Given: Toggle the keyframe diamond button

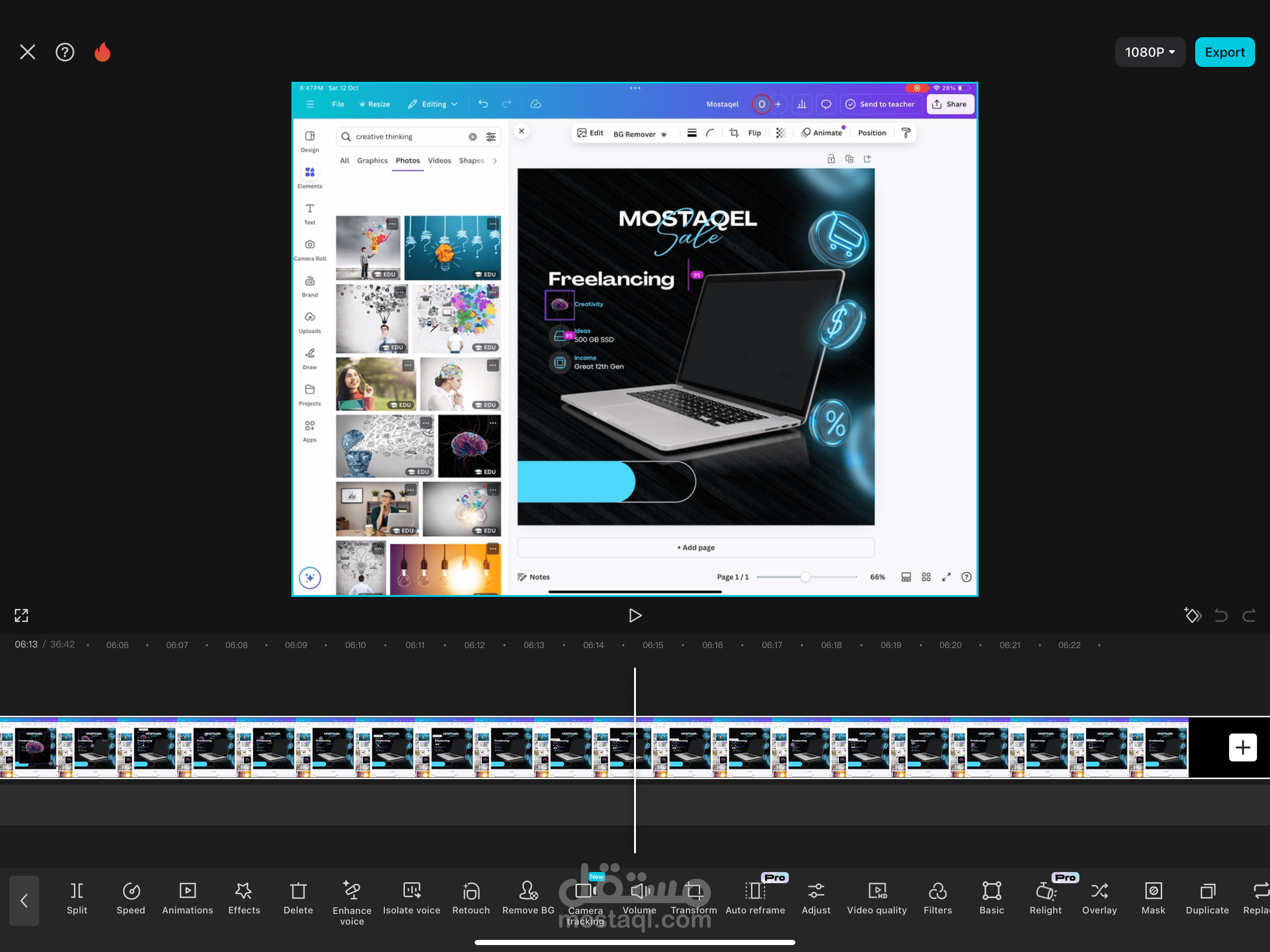Looking at the screenshot, I should 1192,615.
